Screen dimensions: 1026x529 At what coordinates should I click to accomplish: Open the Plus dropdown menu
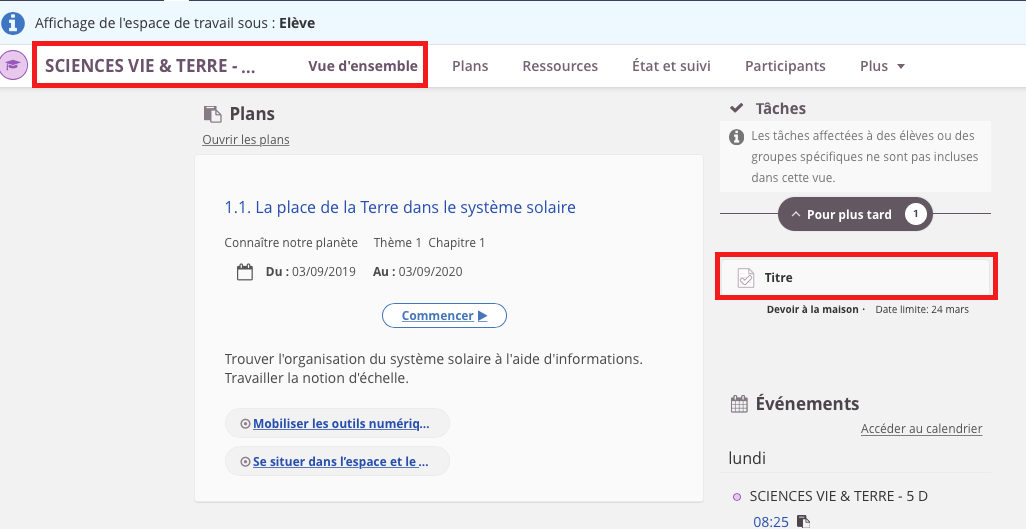(x=882, y=66)
